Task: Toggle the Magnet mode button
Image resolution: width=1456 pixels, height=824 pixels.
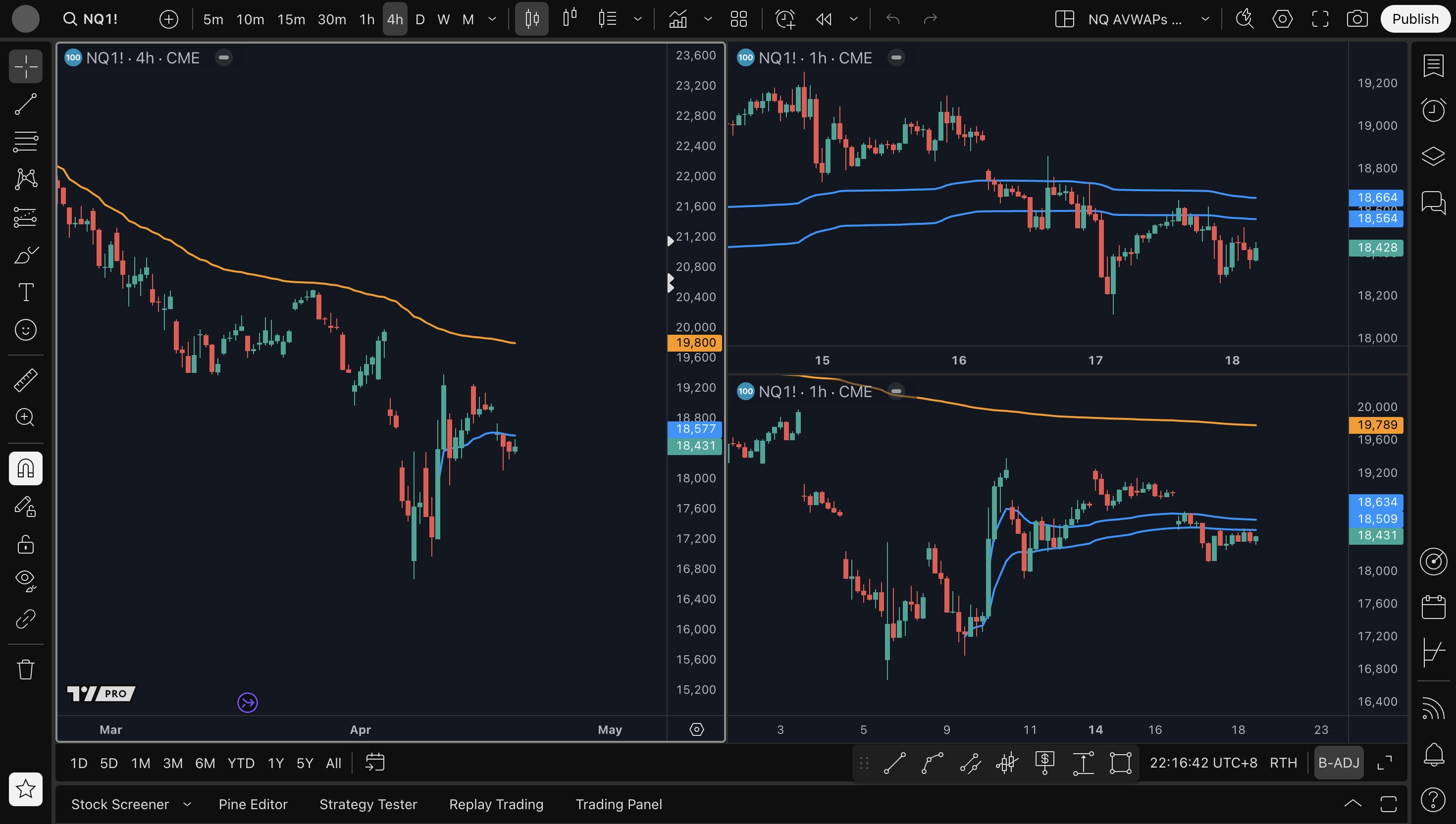Action: click(25, 468)
